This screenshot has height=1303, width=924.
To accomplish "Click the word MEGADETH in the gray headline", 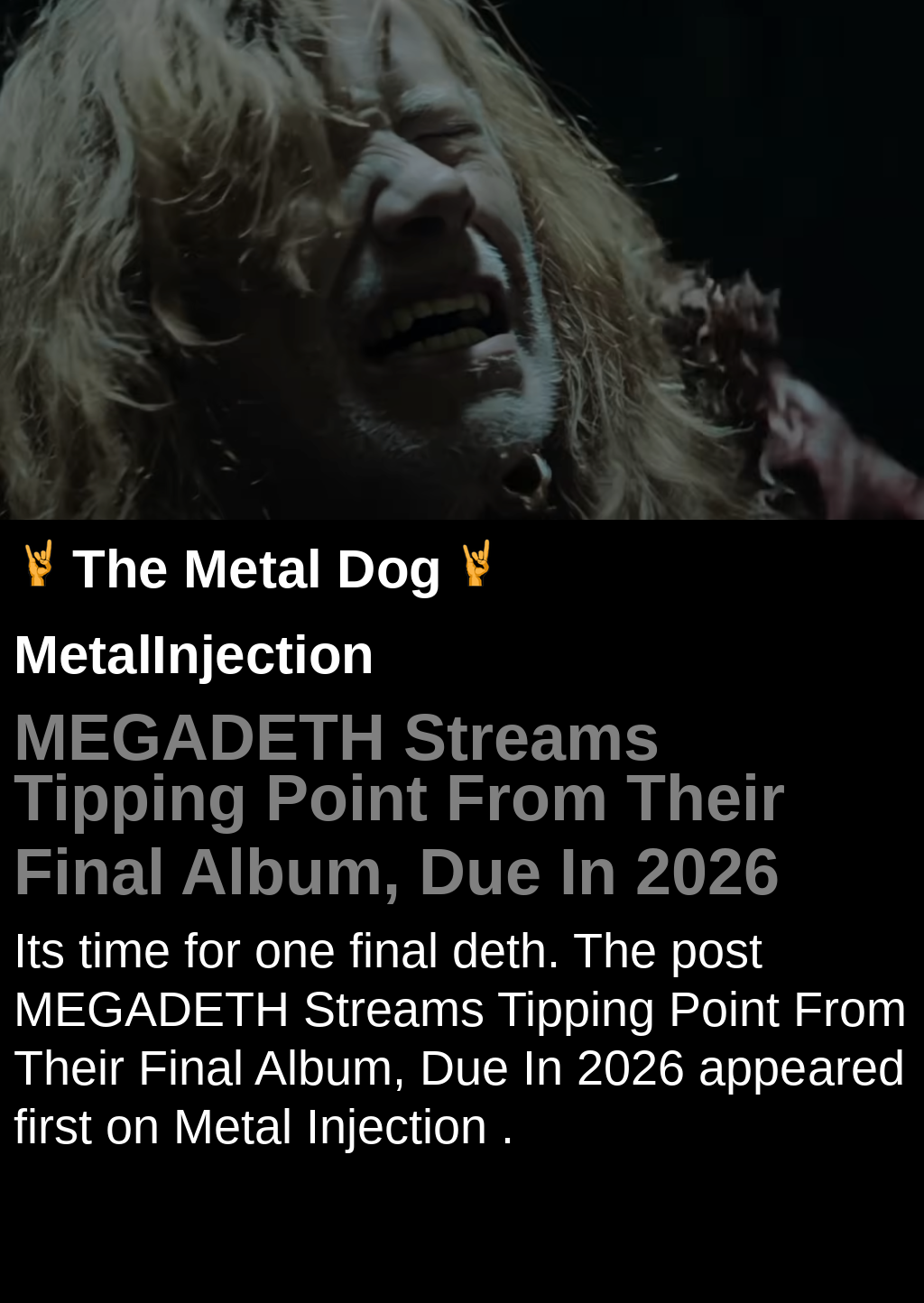I will (199, 738).
